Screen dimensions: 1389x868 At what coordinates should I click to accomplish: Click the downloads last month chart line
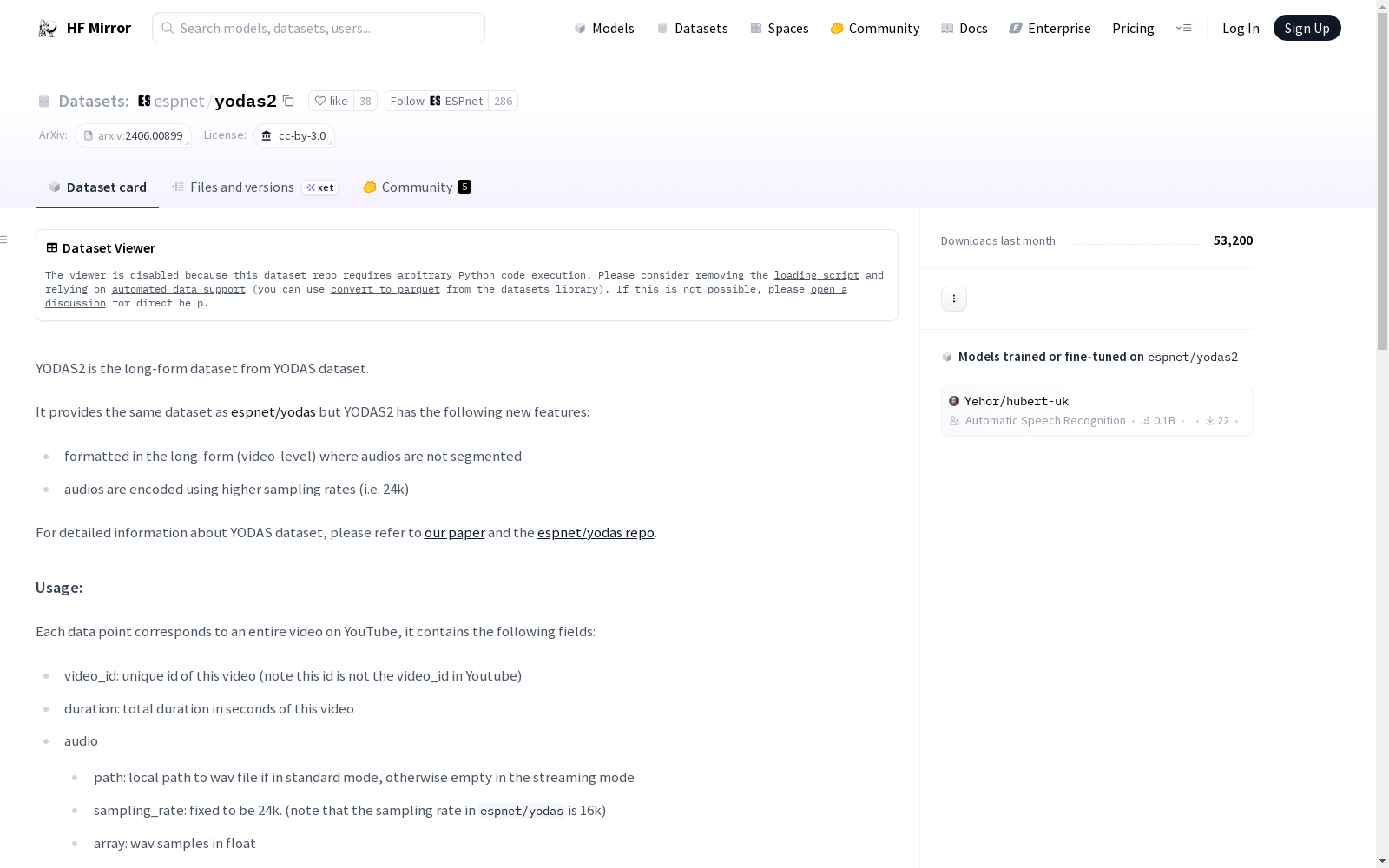click(1135, 243)
